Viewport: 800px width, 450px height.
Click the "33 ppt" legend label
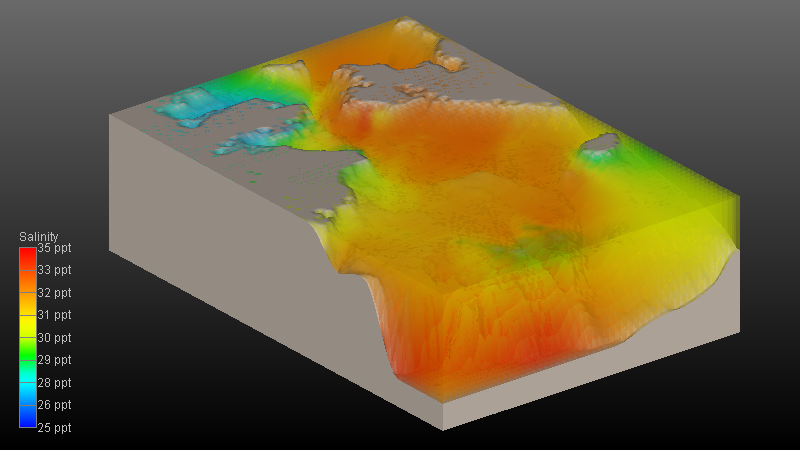tap(55, 270)
